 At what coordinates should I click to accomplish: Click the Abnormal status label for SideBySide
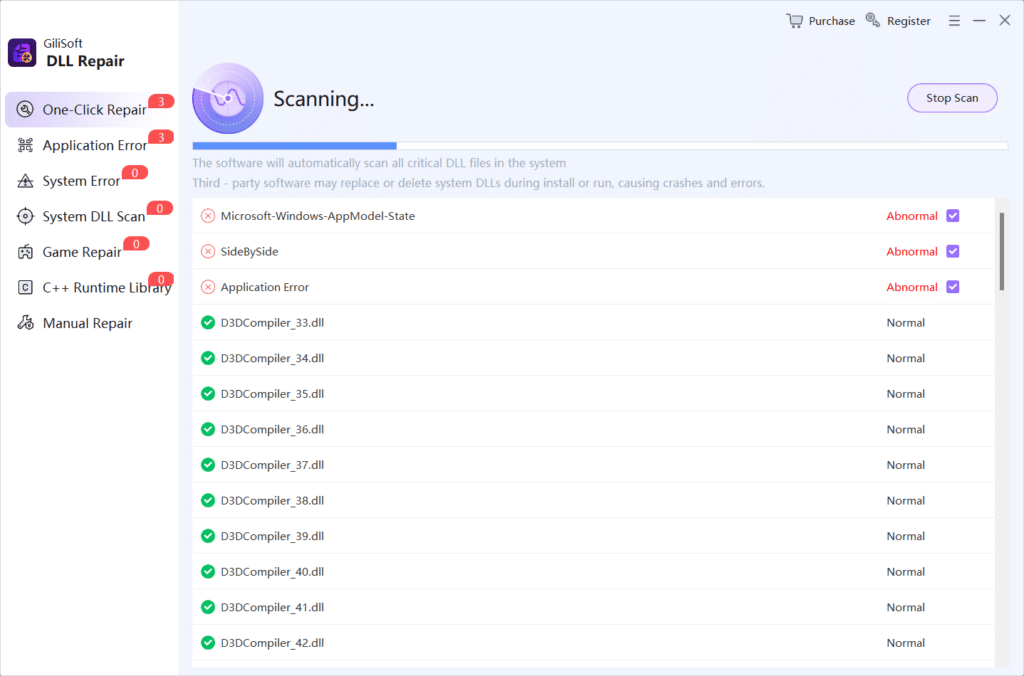(x=911, y=251)
